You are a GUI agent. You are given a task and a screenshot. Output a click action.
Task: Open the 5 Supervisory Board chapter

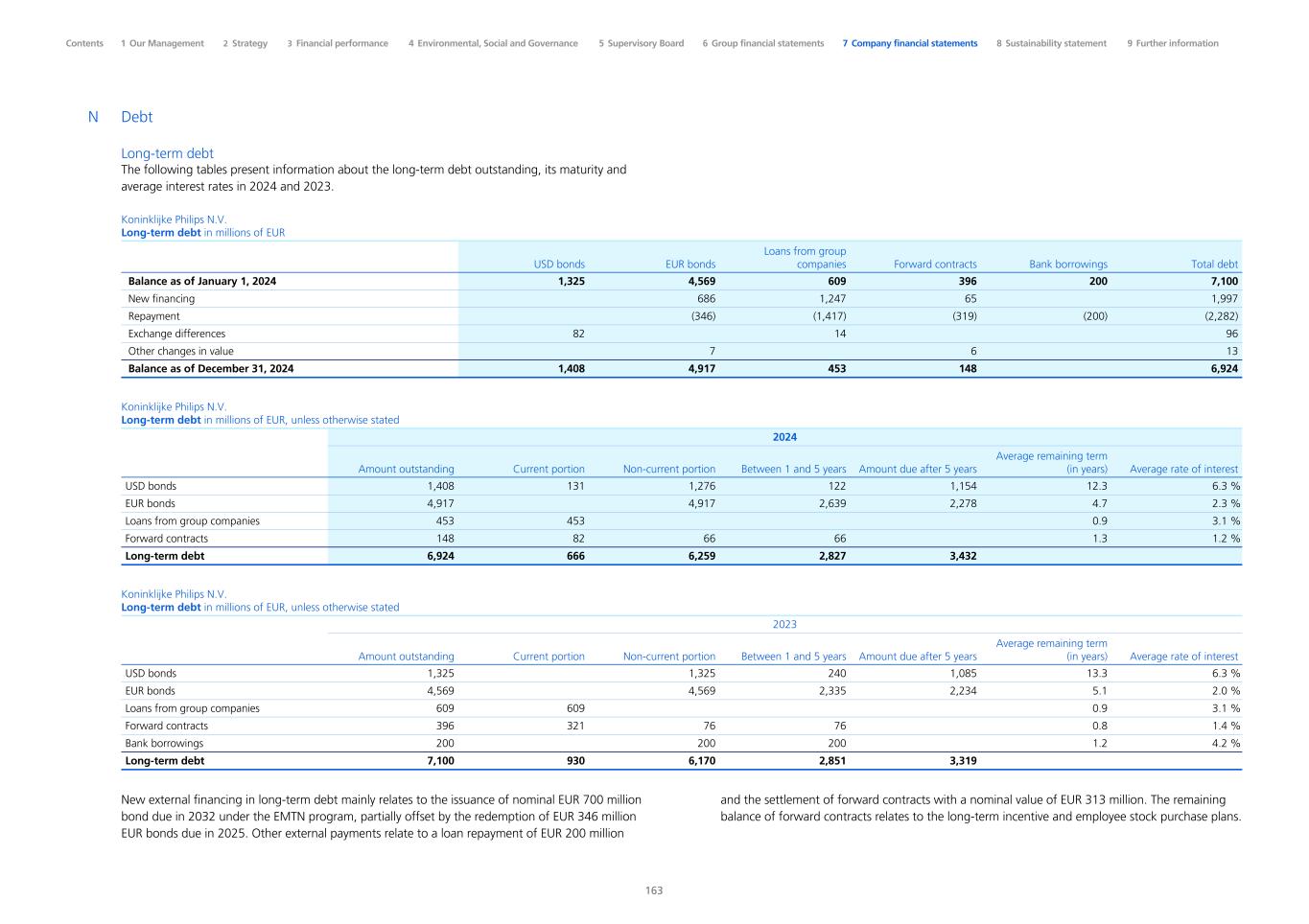click(x=642, y=43)
